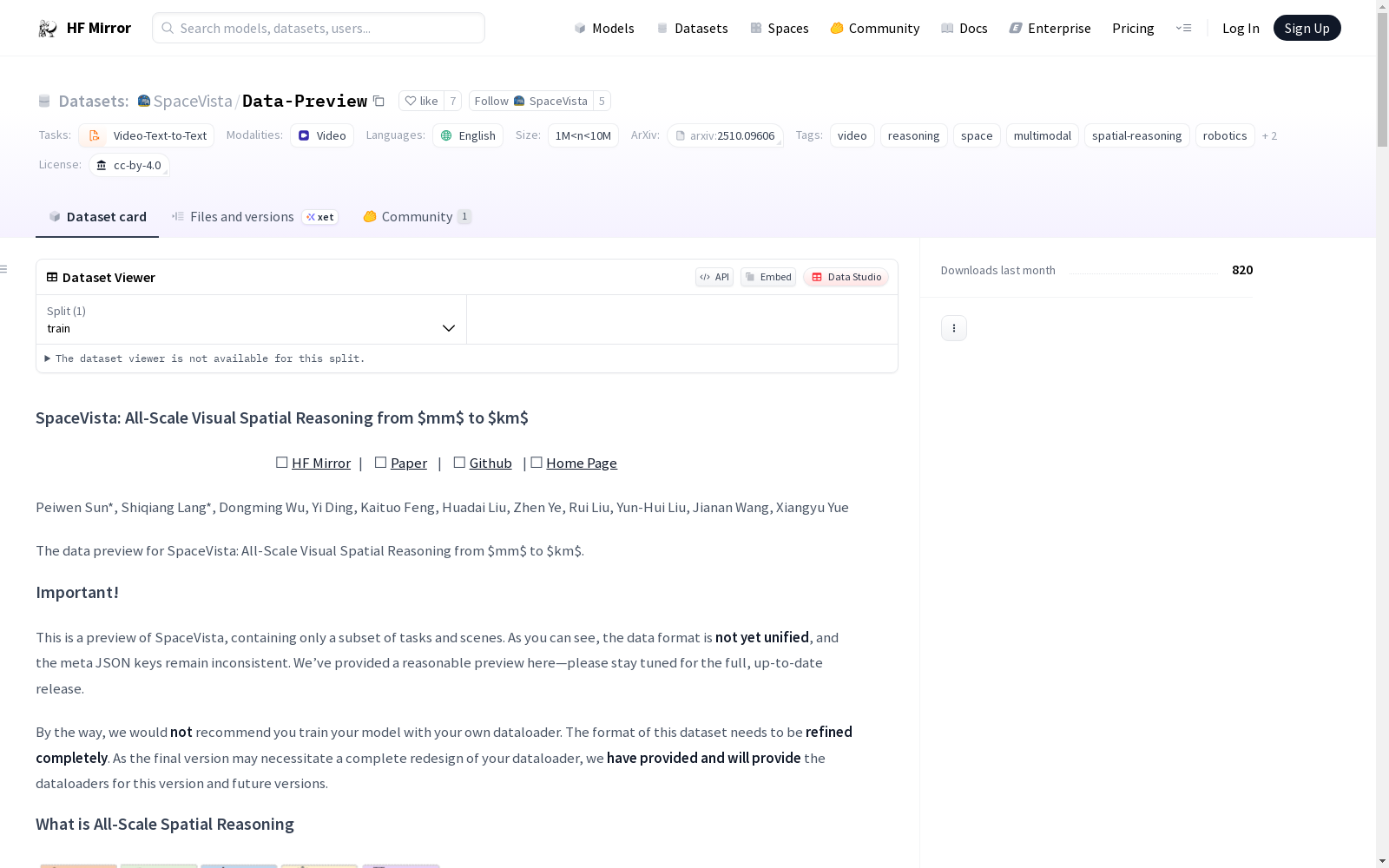The image size is (1389, 868).
Task: Click the spatial-reasoning tag
Action: tap(1137, 135)
